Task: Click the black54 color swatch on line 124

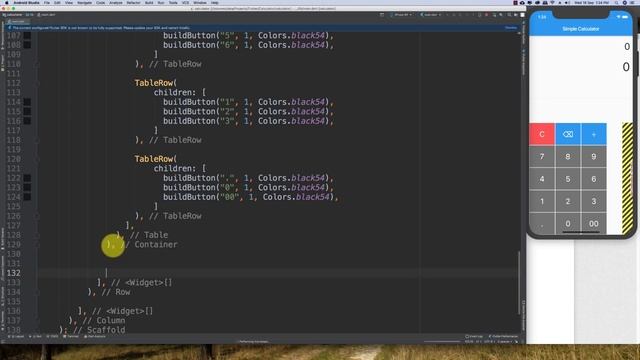Action: [x=27, y=197]
